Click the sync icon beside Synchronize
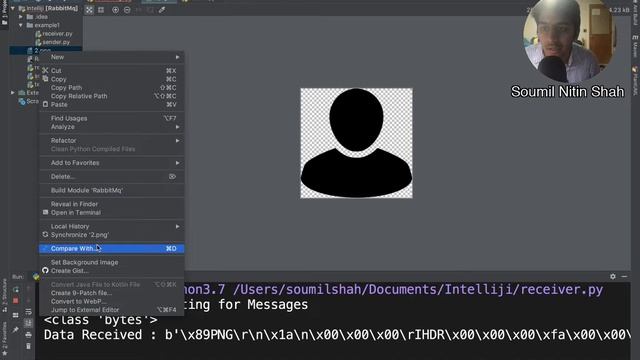The width and height of the screenshot is (640, 360). (45, 234)
